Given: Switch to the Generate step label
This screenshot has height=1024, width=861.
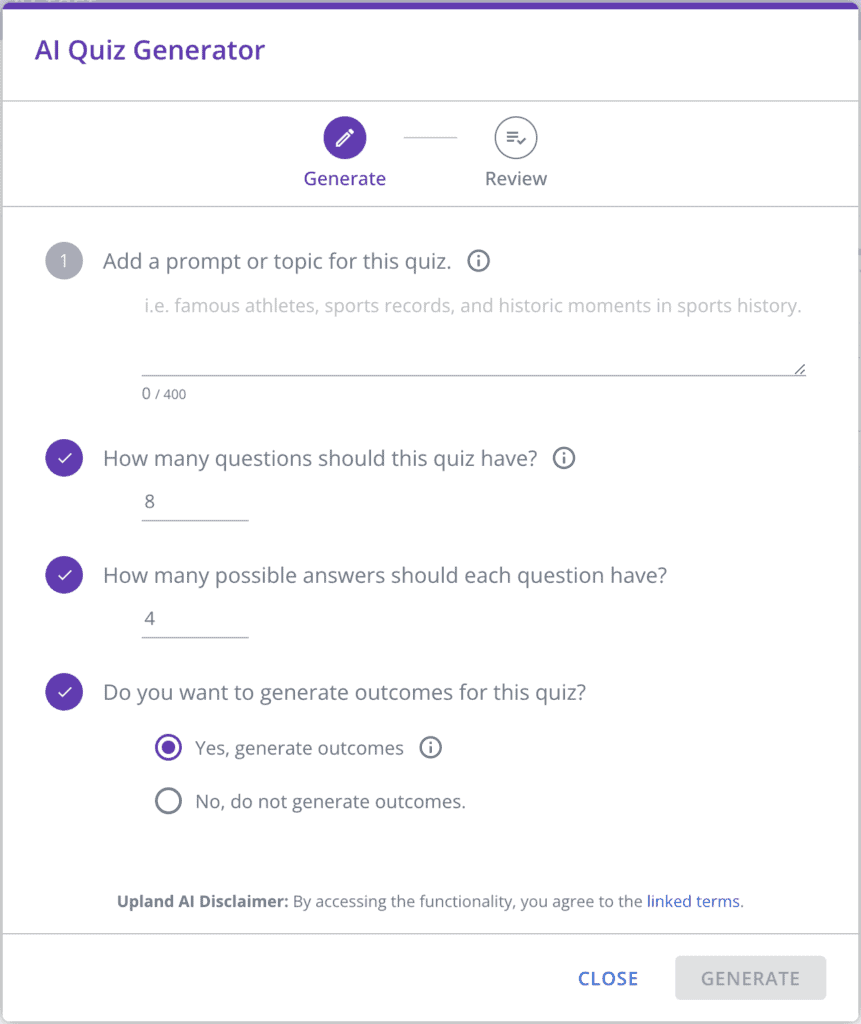Looking at the screenshot, I should pyautogui.click(x=345, y=179).
